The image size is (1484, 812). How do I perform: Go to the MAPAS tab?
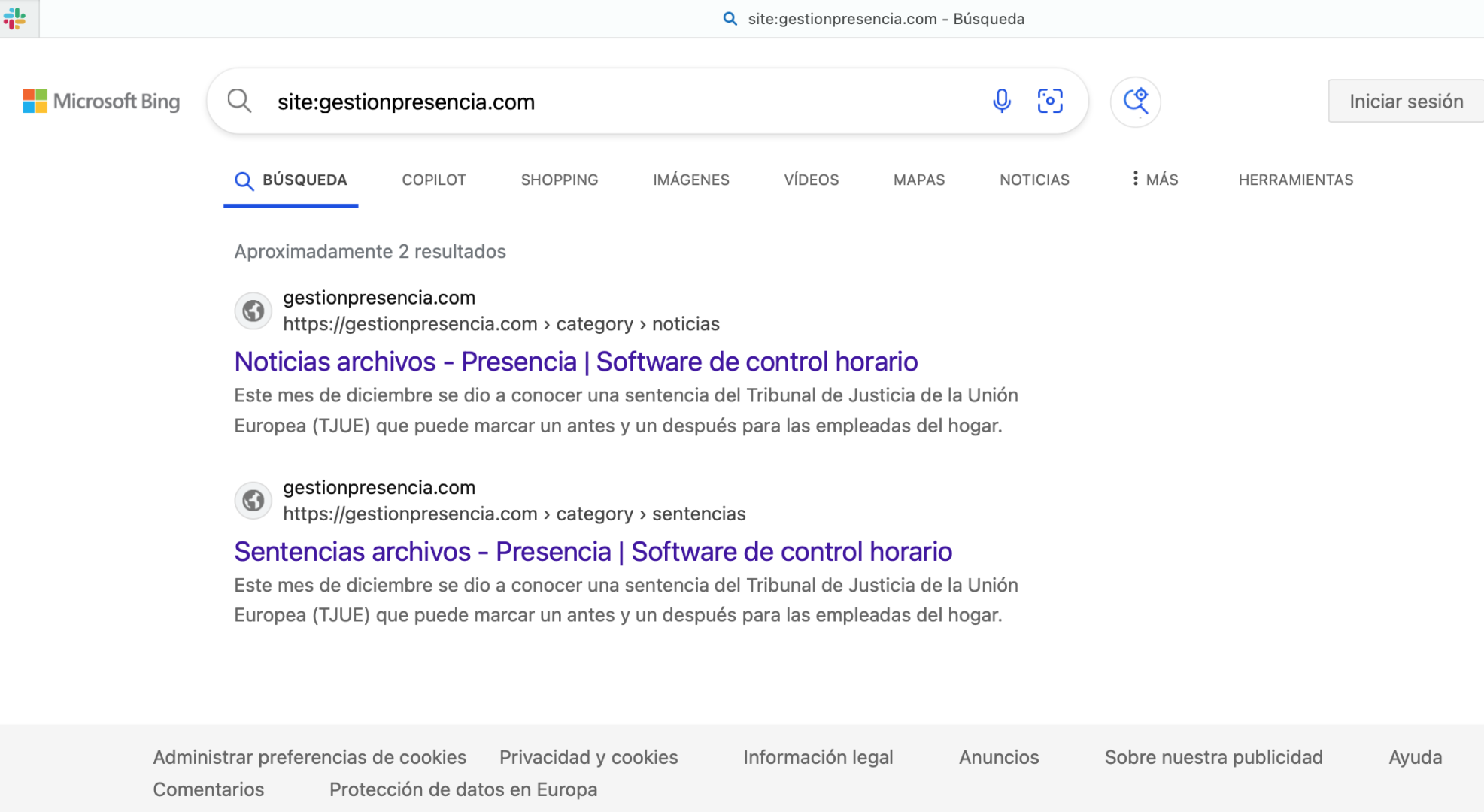pos(919,180)
